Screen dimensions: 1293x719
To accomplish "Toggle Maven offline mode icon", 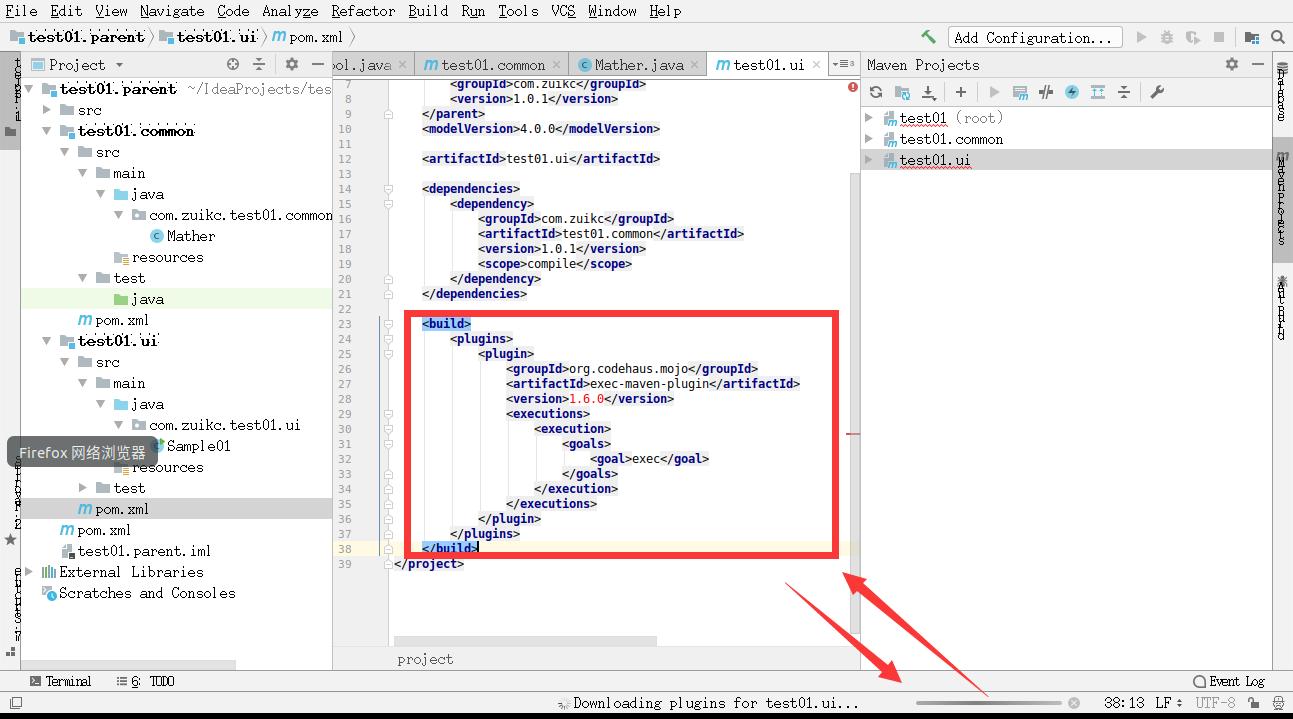I will (x=1046, y=92).
